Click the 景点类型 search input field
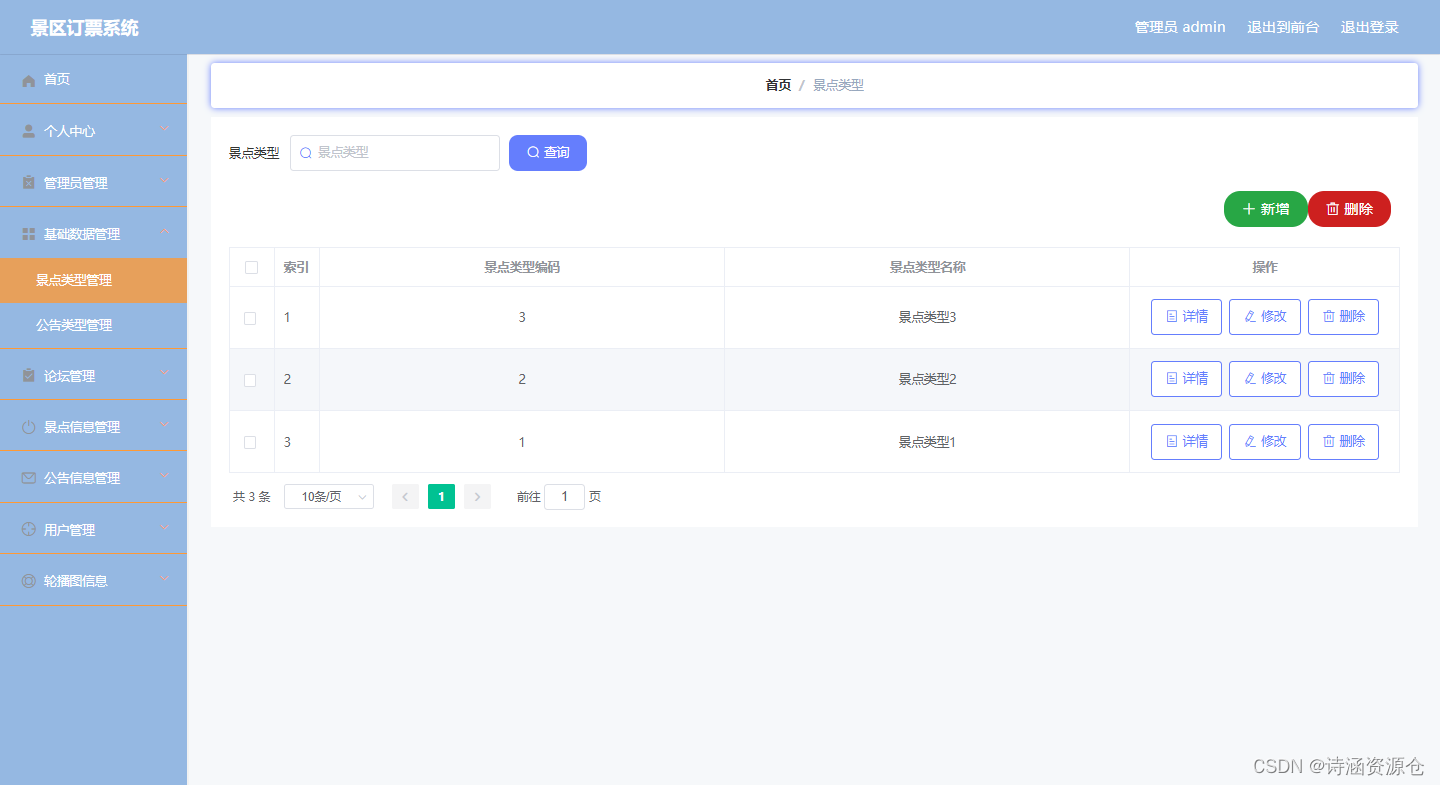Viewport: 1440px width, 785px height. tap(395, 153)
